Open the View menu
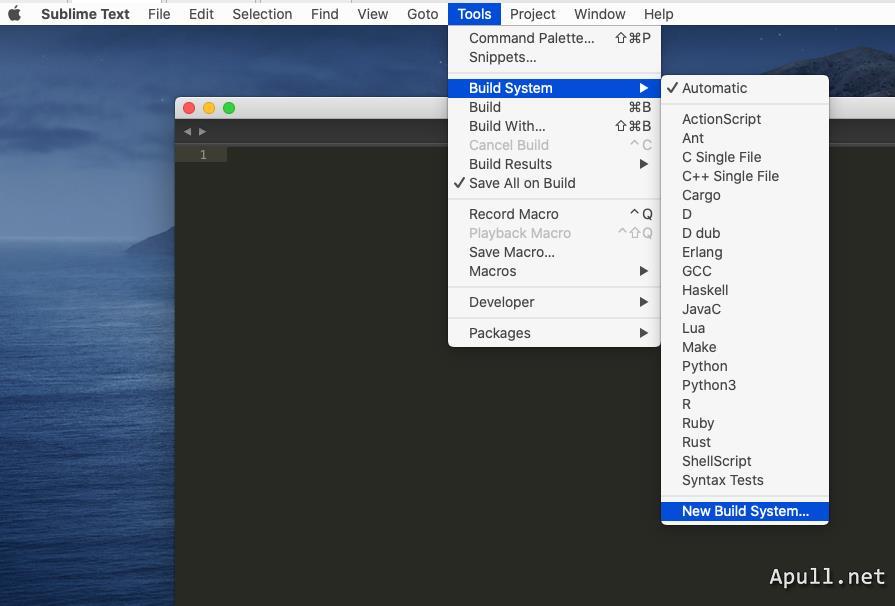This screenshot has width=895, height=606. [373, 14]
